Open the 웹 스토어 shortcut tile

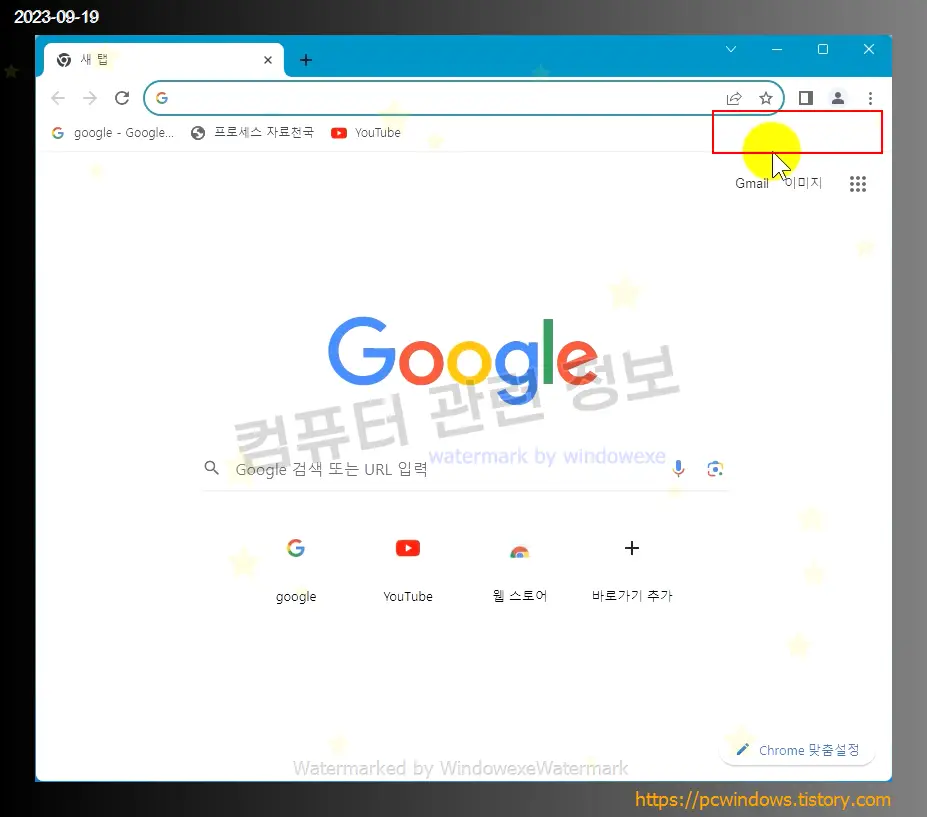click(x=520, y=568)
